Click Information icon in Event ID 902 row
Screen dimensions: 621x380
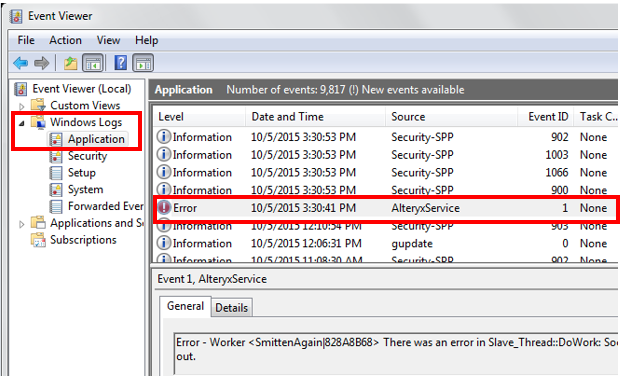[x=164, y=137]
